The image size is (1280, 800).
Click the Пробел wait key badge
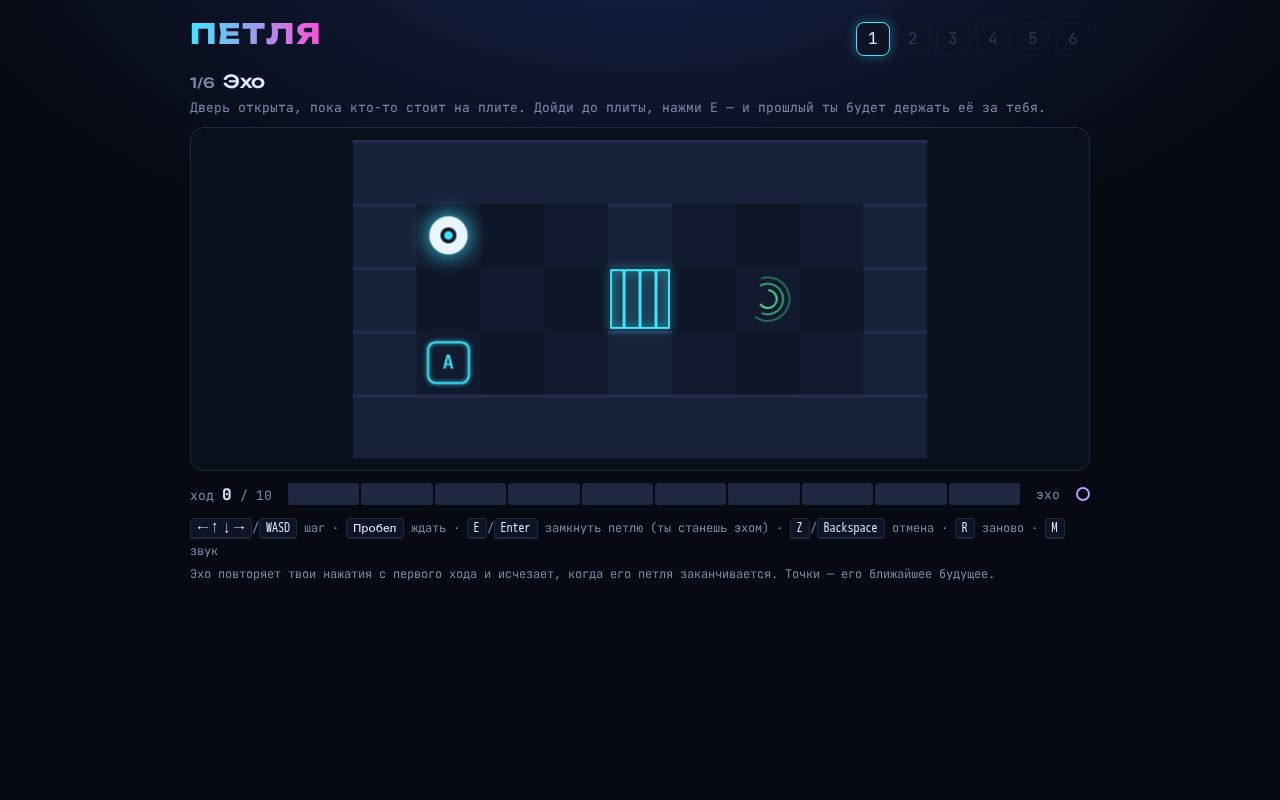pyautogui.click(x=375, y=528)
